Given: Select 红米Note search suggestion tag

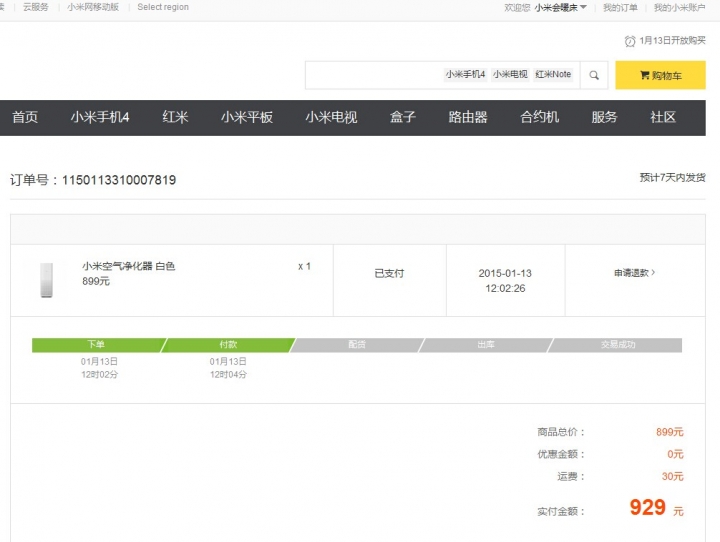Looking at the screenshot, I should [553, 74].
